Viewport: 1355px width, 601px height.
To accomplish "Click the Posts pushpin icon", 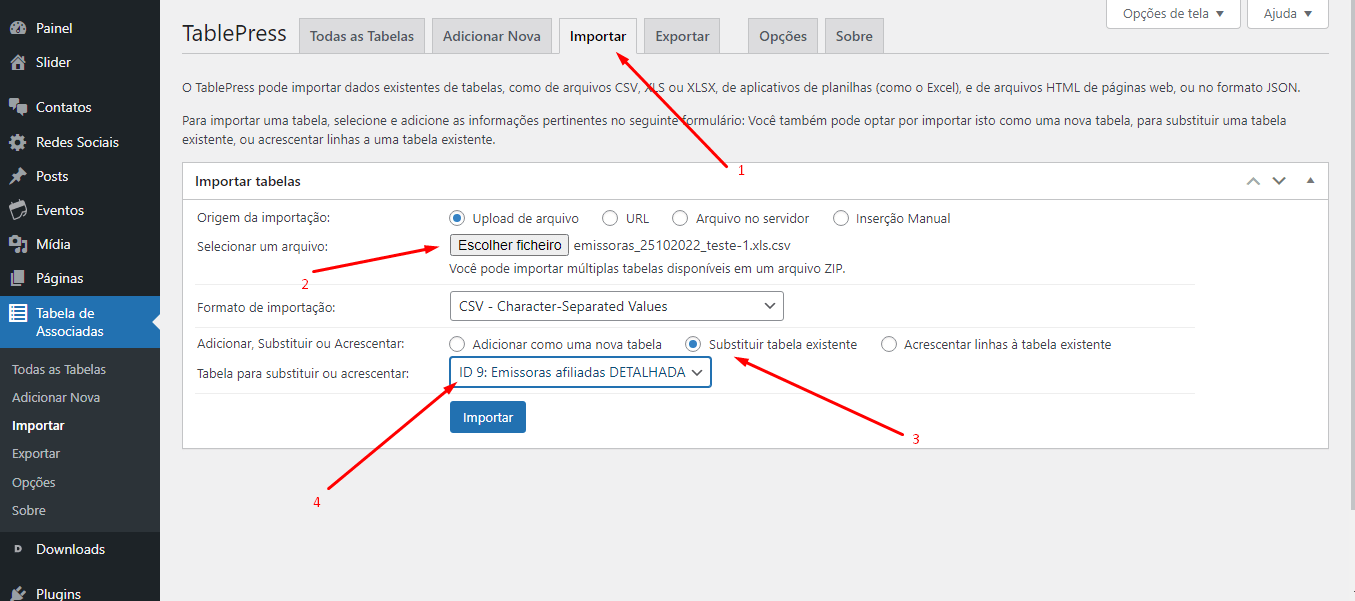I will point(18,176).
